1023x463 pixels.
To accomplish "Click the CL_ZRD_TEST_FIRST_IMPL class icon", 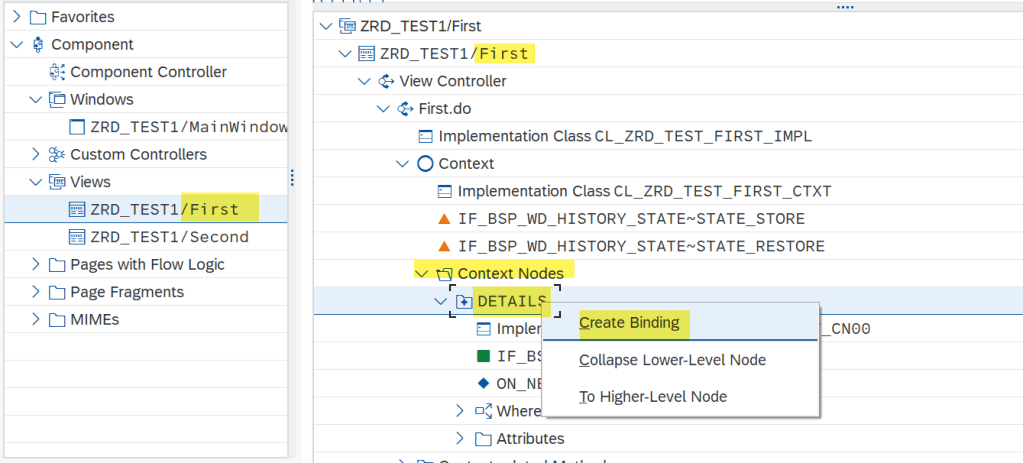I will [x=425, y=136].
